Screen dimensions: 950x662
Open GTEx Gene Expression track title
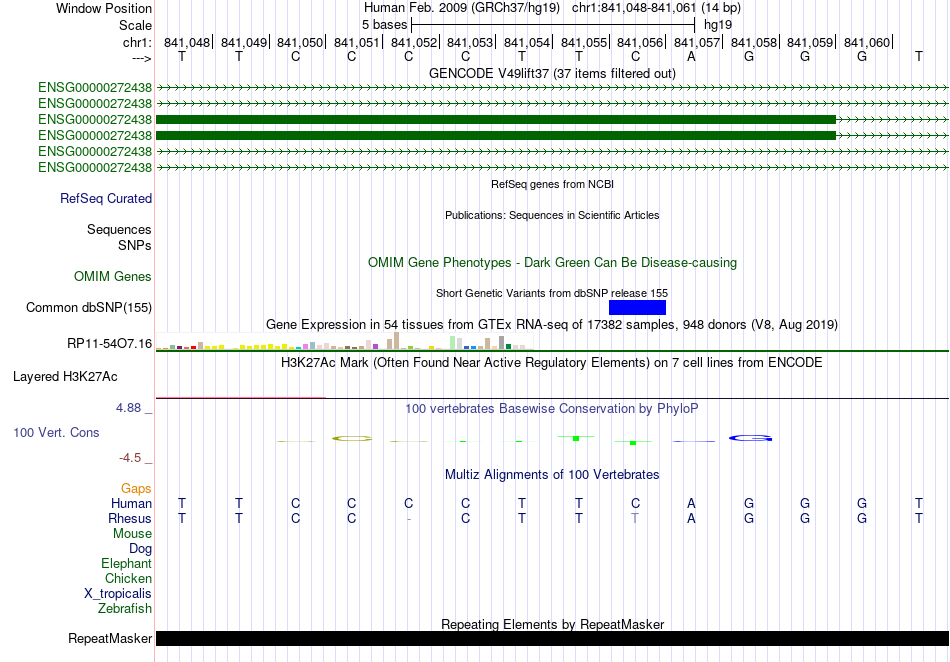[x=552, y=325]
